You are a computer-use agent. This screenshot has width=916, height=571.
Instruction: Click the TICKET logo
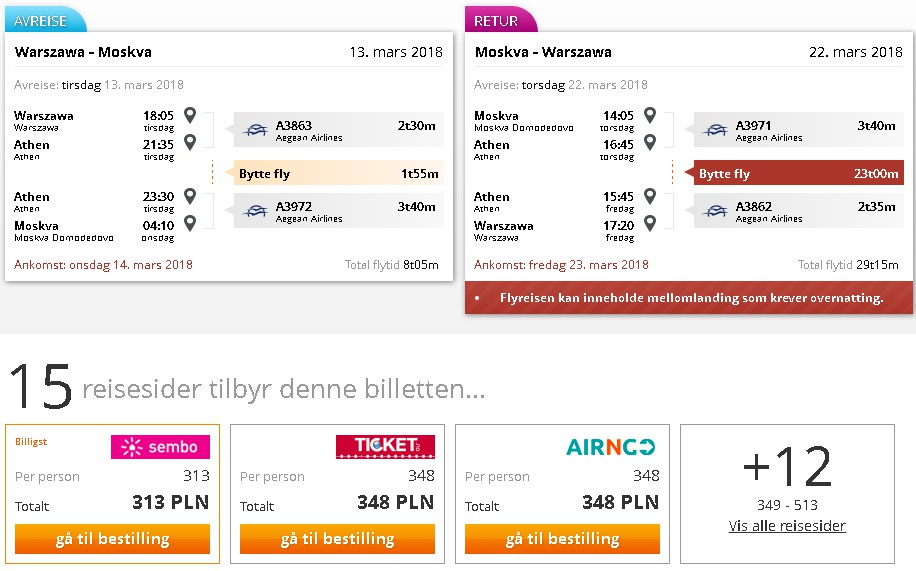[385, 447]
